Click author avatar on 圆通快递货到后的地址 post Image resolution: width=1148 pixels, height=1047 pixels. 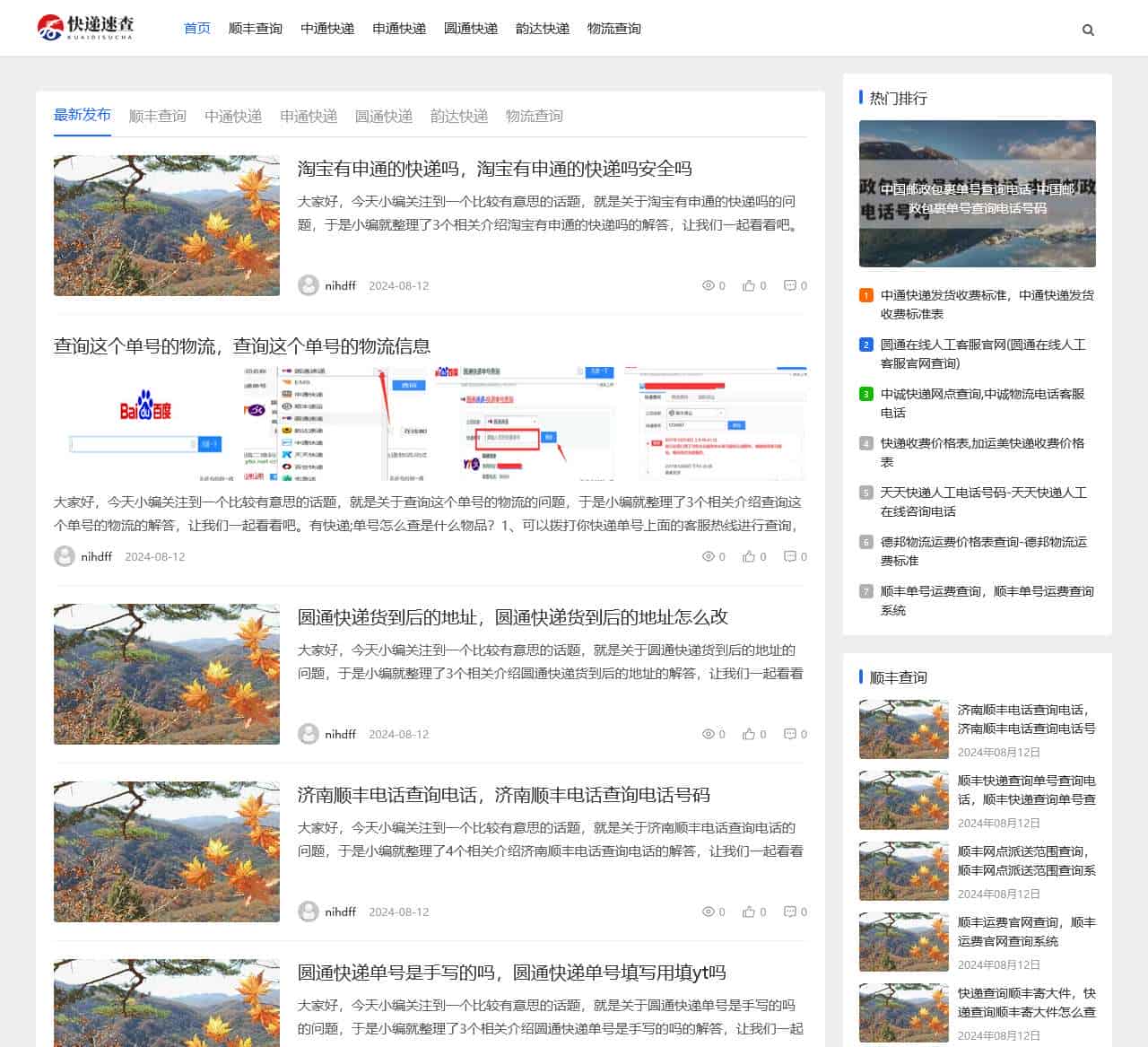point(309,734)
